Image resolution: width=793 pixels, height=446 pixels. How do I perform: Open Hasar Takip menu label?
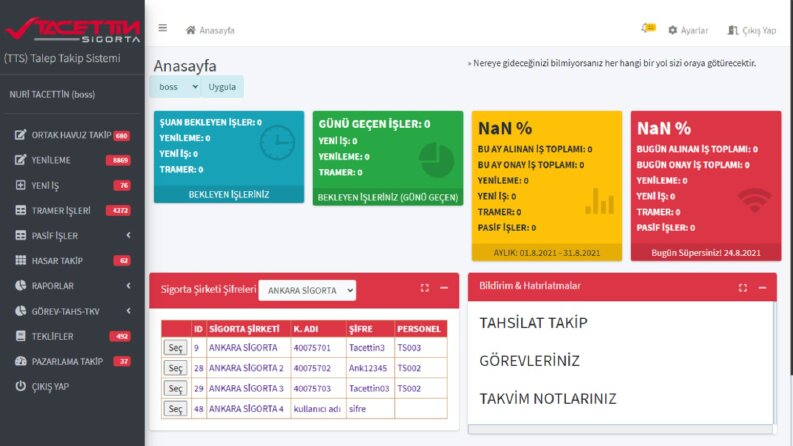click(57, 260)
